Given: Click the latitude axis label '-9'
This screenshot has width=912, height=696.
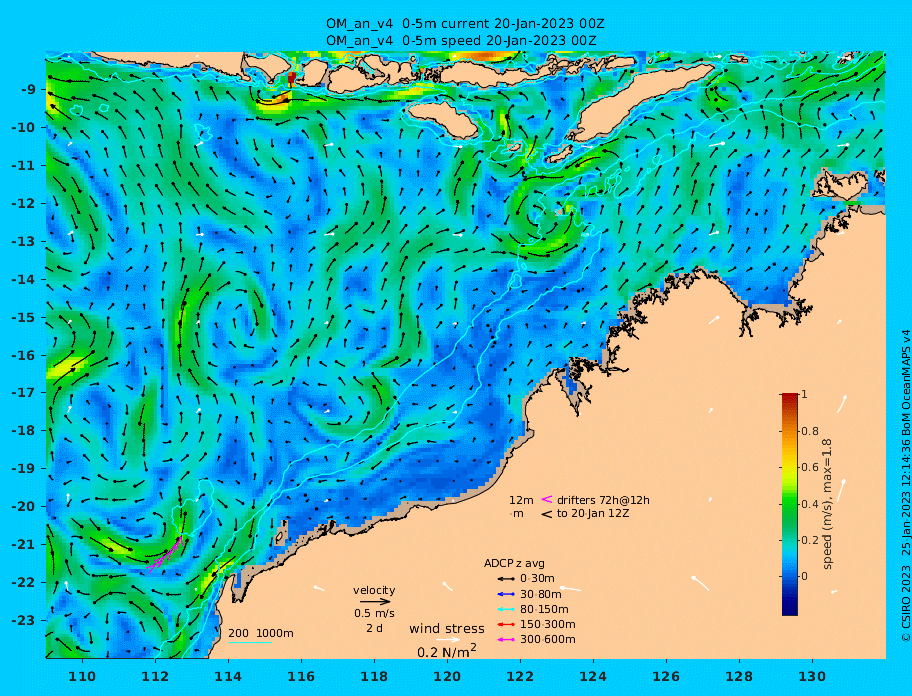Looking at the screenshot, I should [28, 90].
